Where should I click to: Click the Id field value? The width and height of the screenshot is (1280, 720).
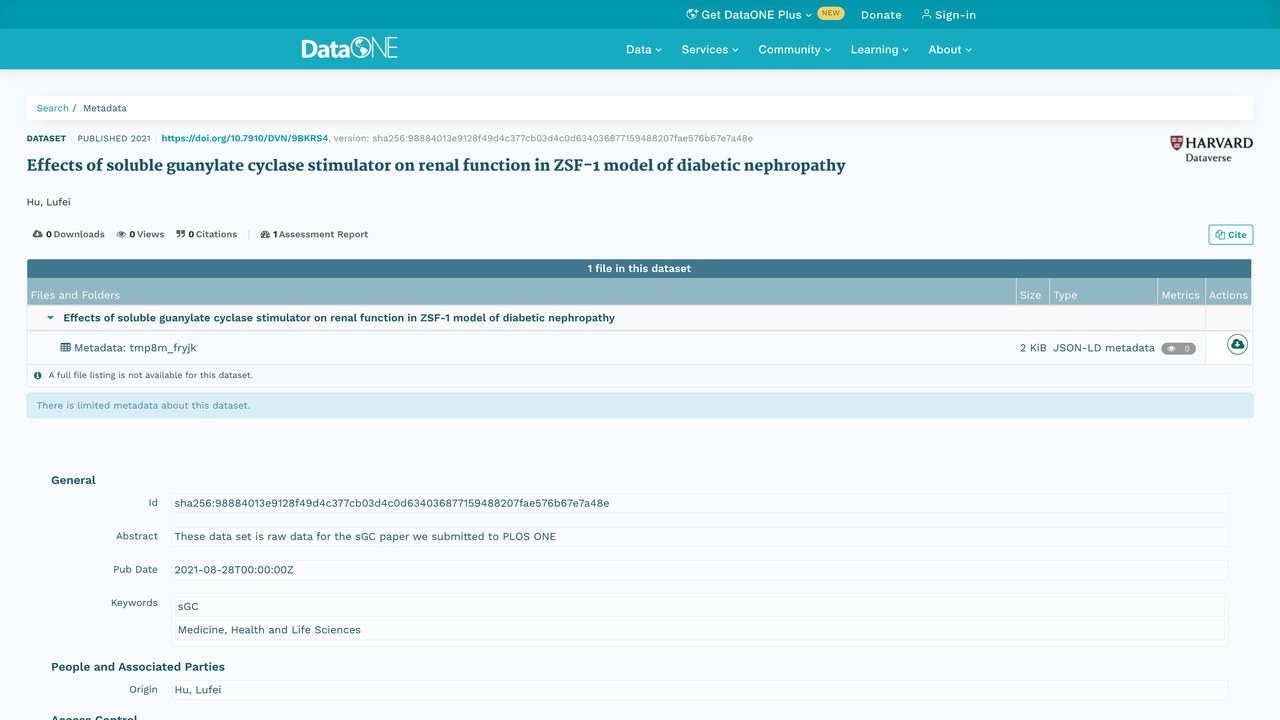pyautogui.click(x=699, y=504)
